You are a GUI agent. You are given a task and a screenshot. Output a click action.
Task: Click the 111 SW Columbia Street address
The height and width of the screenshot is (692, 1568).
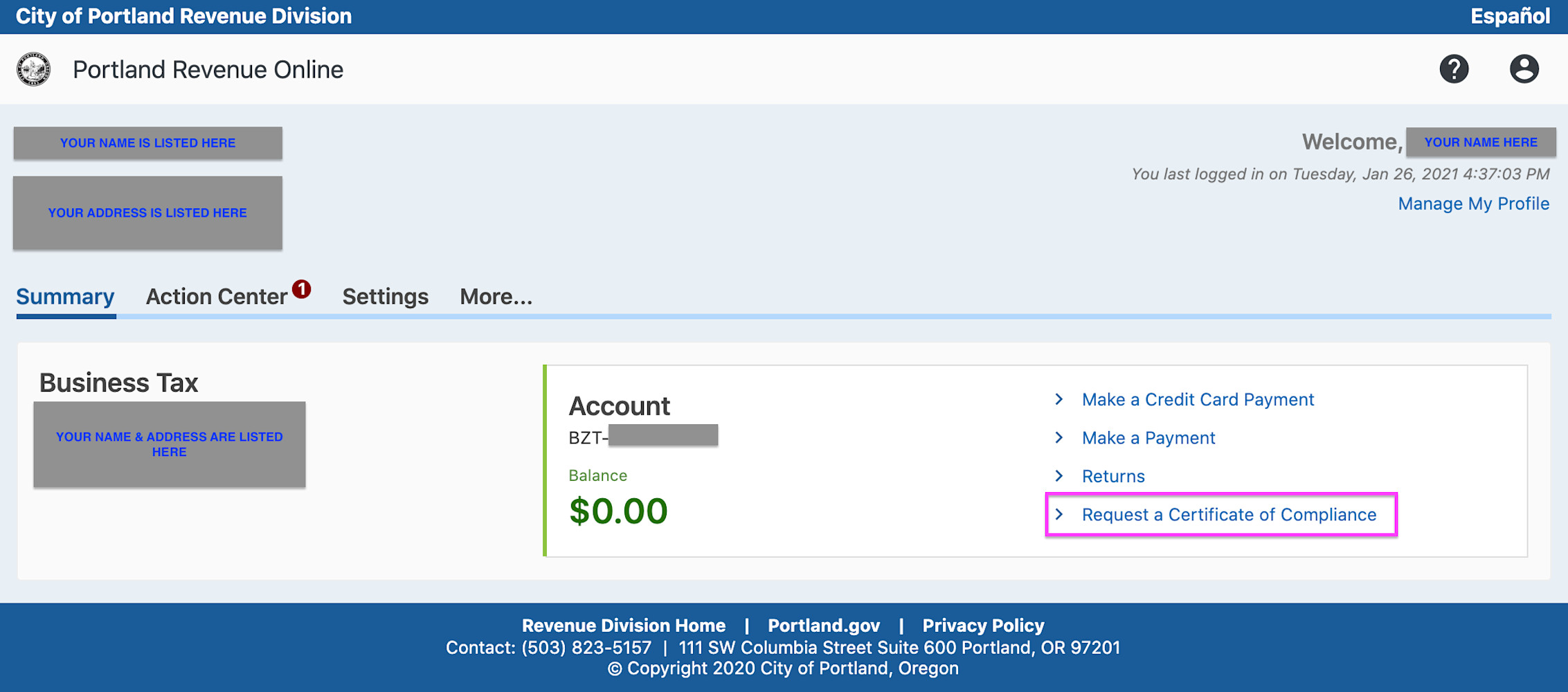tap(899, 648)
